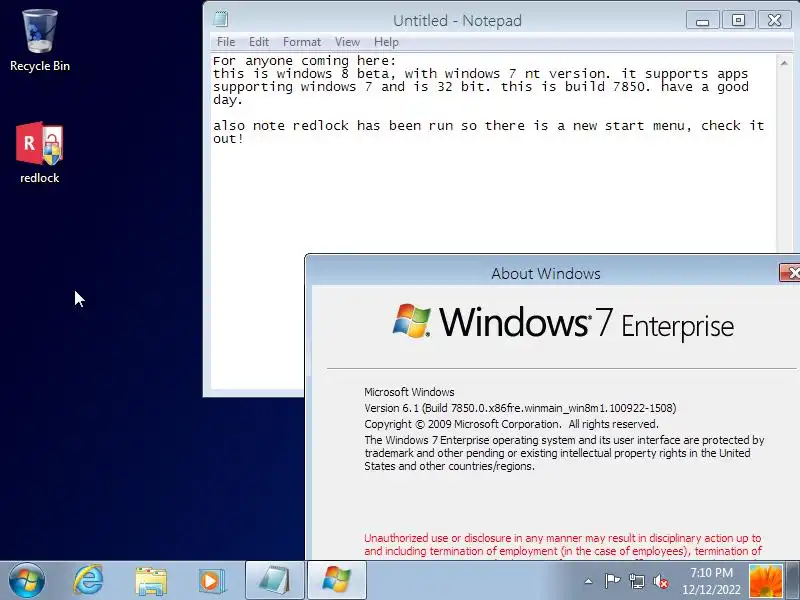Image resolution: width=800 pixels, height=600 pixels.
Task: Open the clock showing 7:10 PM
Action: tap(711, 581)
